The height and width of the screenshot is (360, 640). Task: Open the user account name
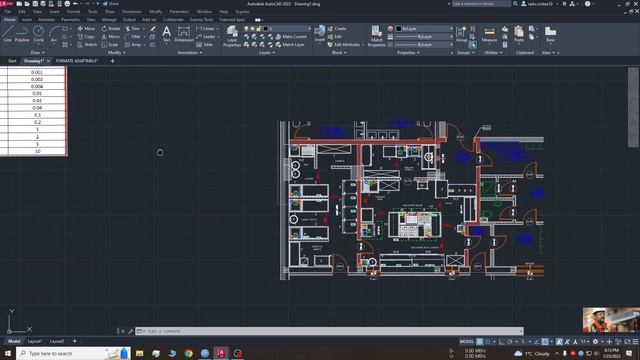tap(539, 4)
